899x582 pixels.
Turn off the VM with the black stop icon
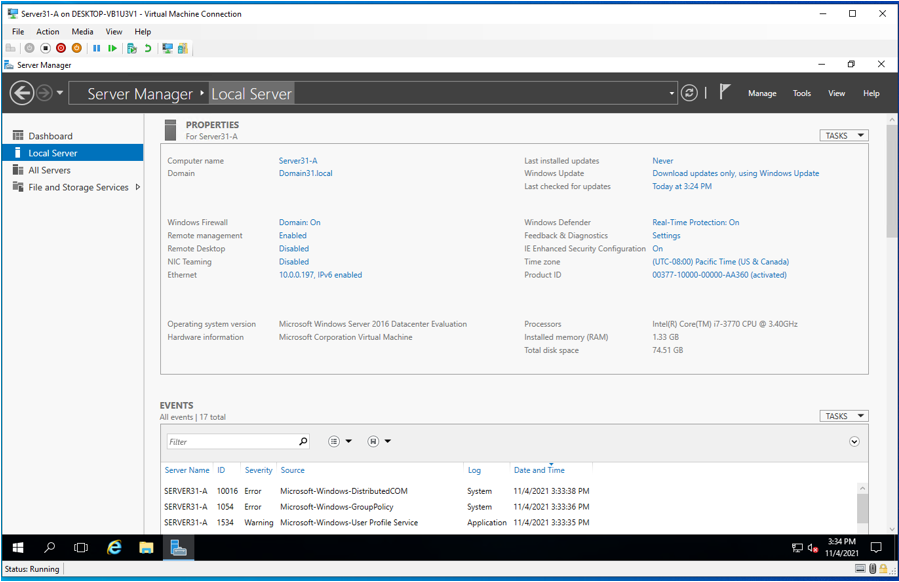45,49
